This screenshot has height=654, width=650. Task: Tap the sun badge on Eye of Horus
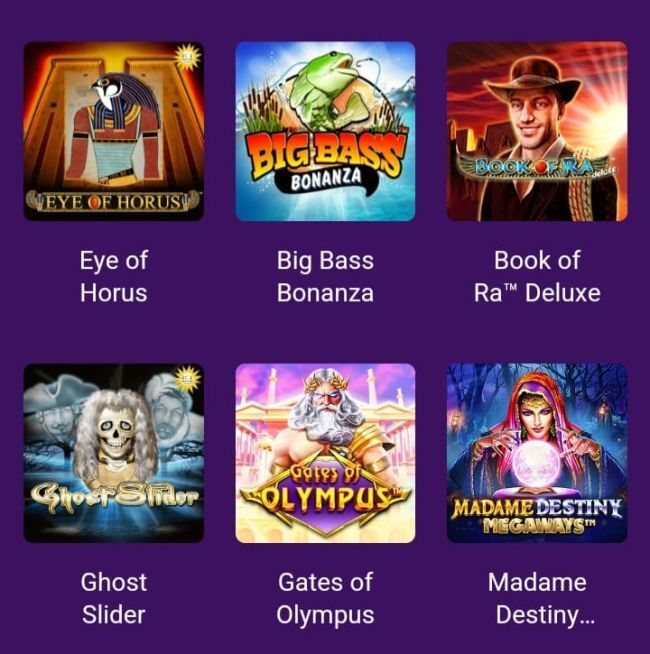click(187, 57)
